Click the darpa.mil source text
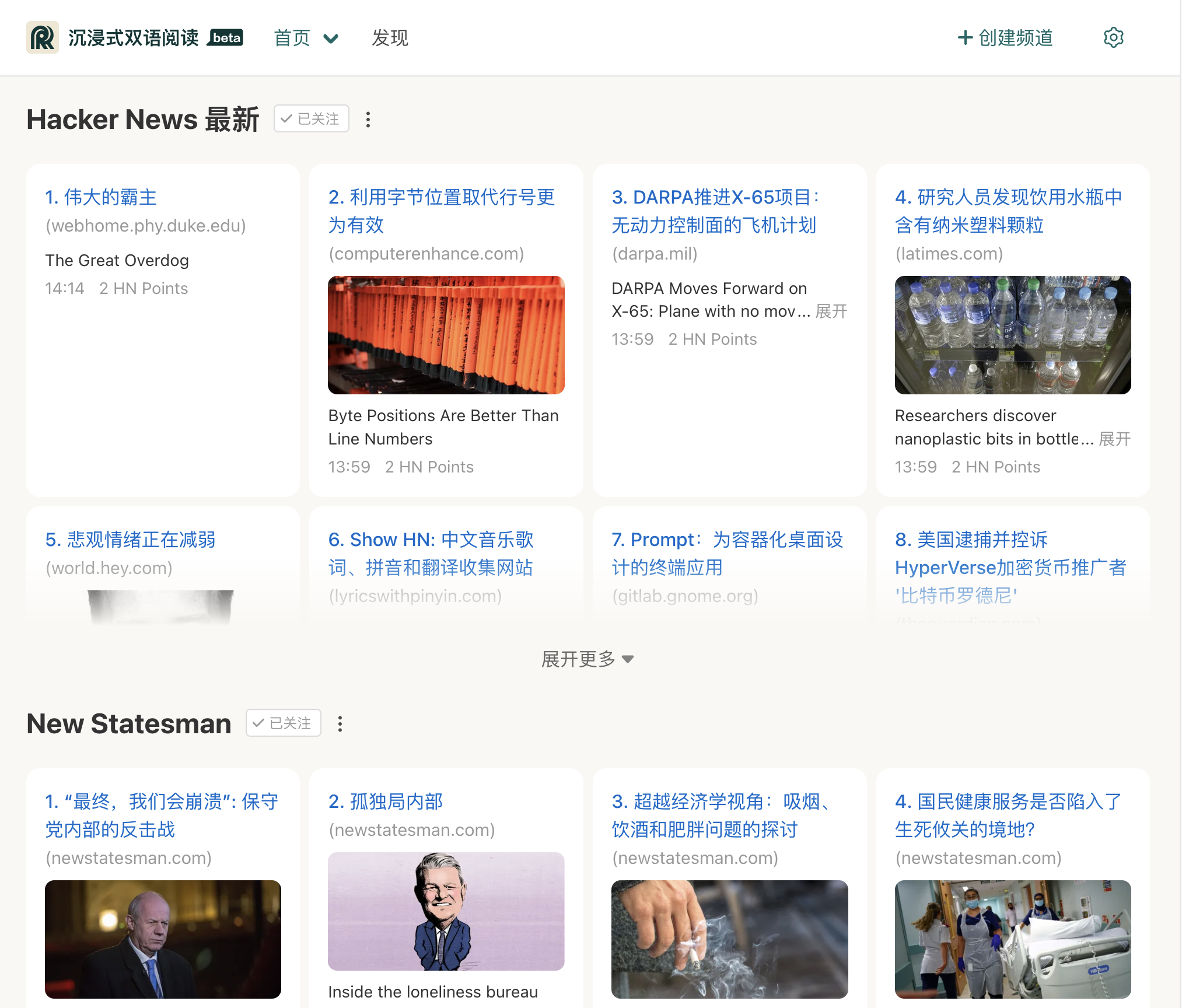Image resolution: width=1182 pixels, height=1008 pixels. tap(655, 254)
